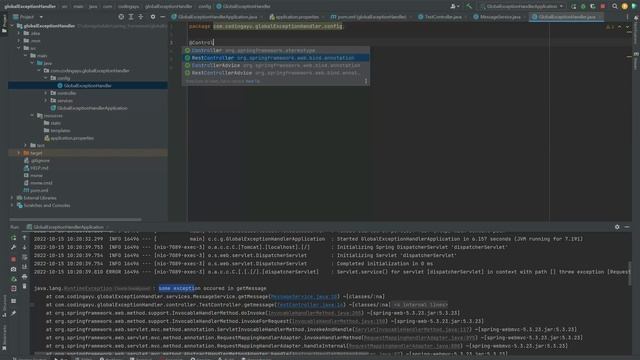The height and width of the screenshot is (360, 640).
Task: Open the run configuration dropdown
Action: (x=522, y=7)
